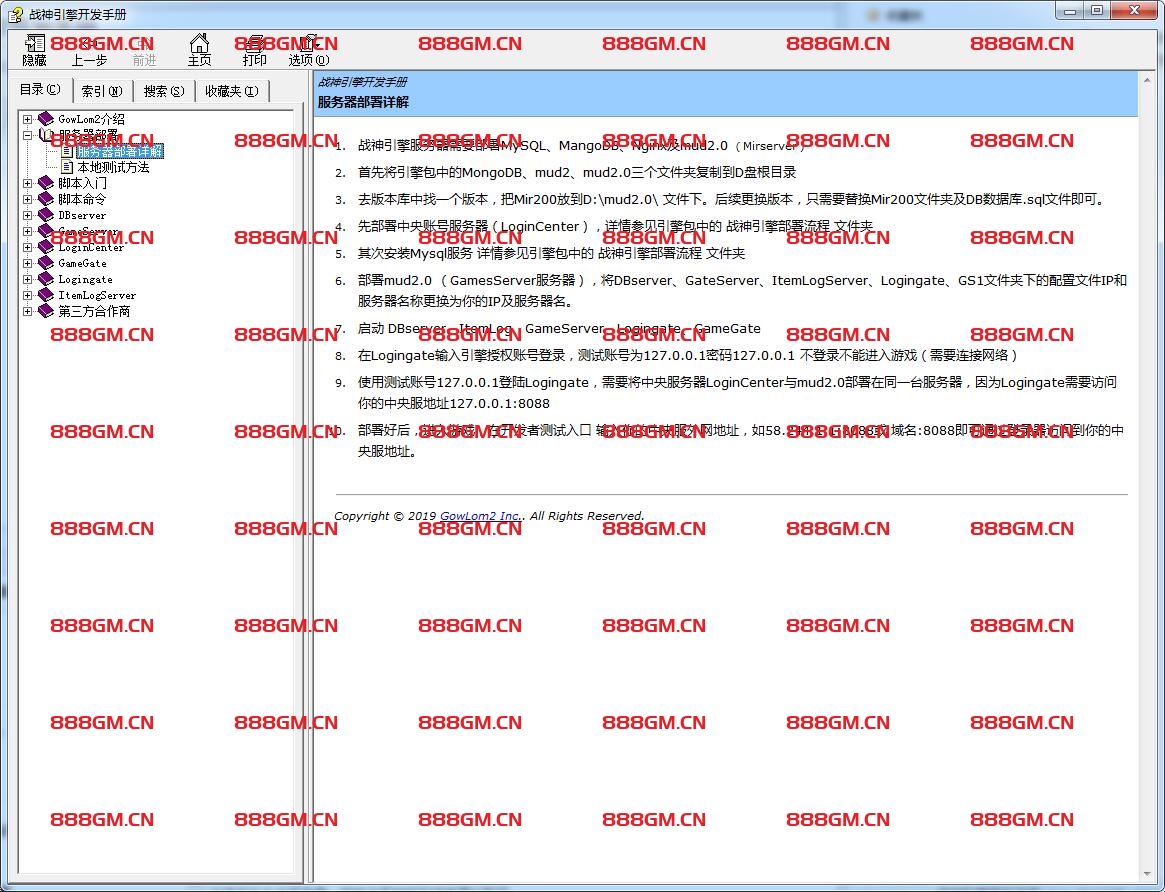Switch to the 目录 (Contents) tab

(x=41, y=90)
